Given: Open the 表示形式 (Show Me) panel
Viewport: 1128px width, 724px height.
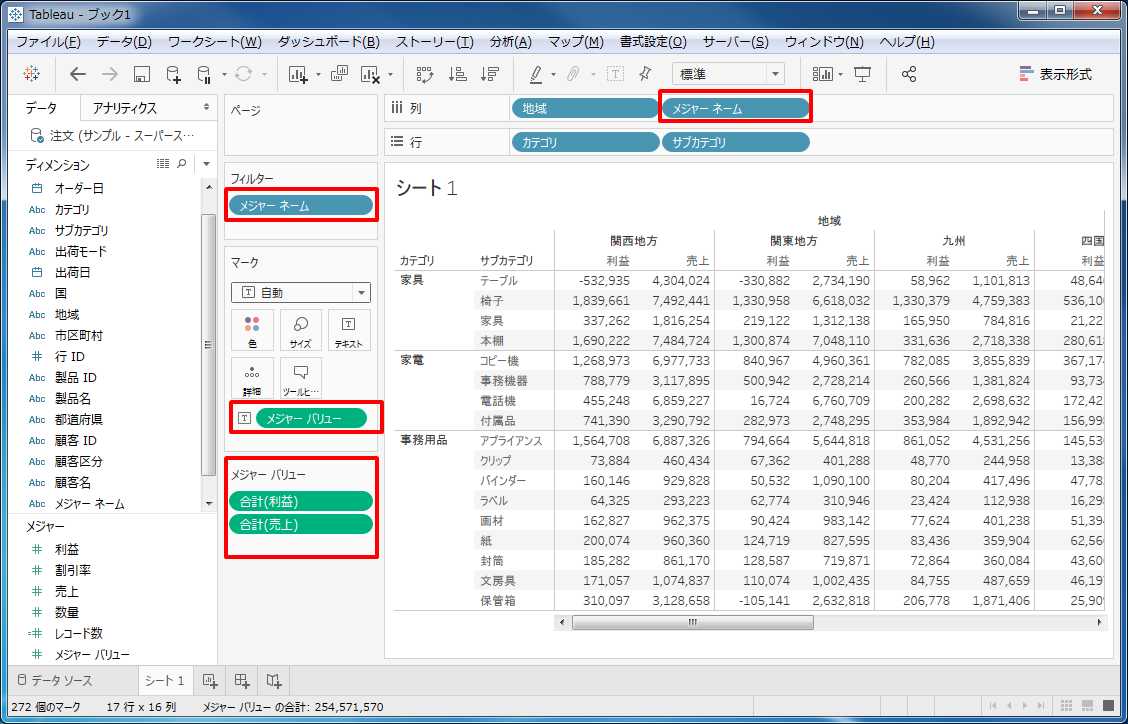Looking at the screenshot, I should click(1064, 73).
